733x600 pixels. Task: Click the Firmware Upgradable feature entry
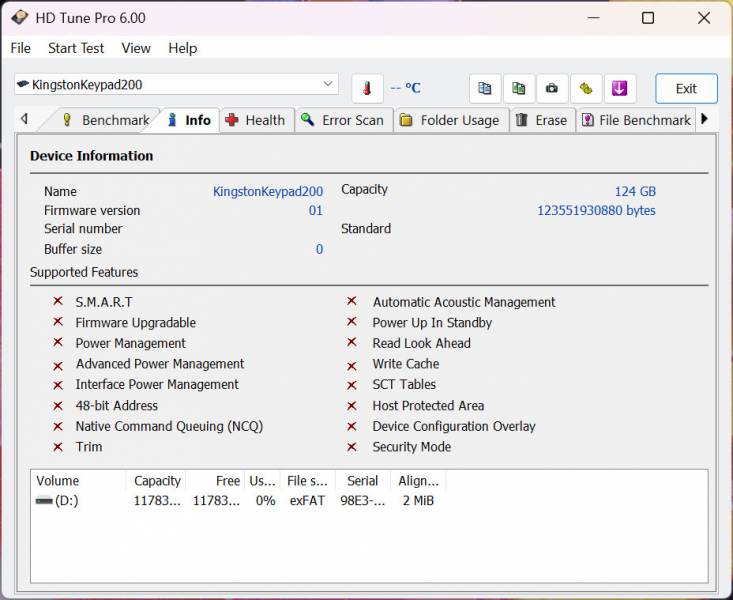click(x=136, y=323)
